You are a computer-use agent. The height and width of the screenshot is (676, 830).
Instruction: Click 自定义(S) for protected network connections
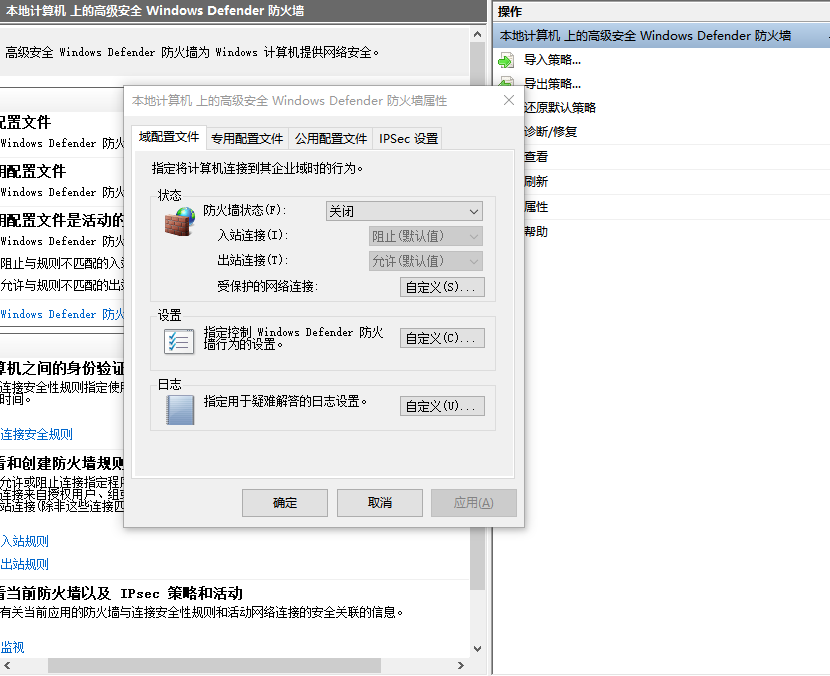tap(442, 287)
